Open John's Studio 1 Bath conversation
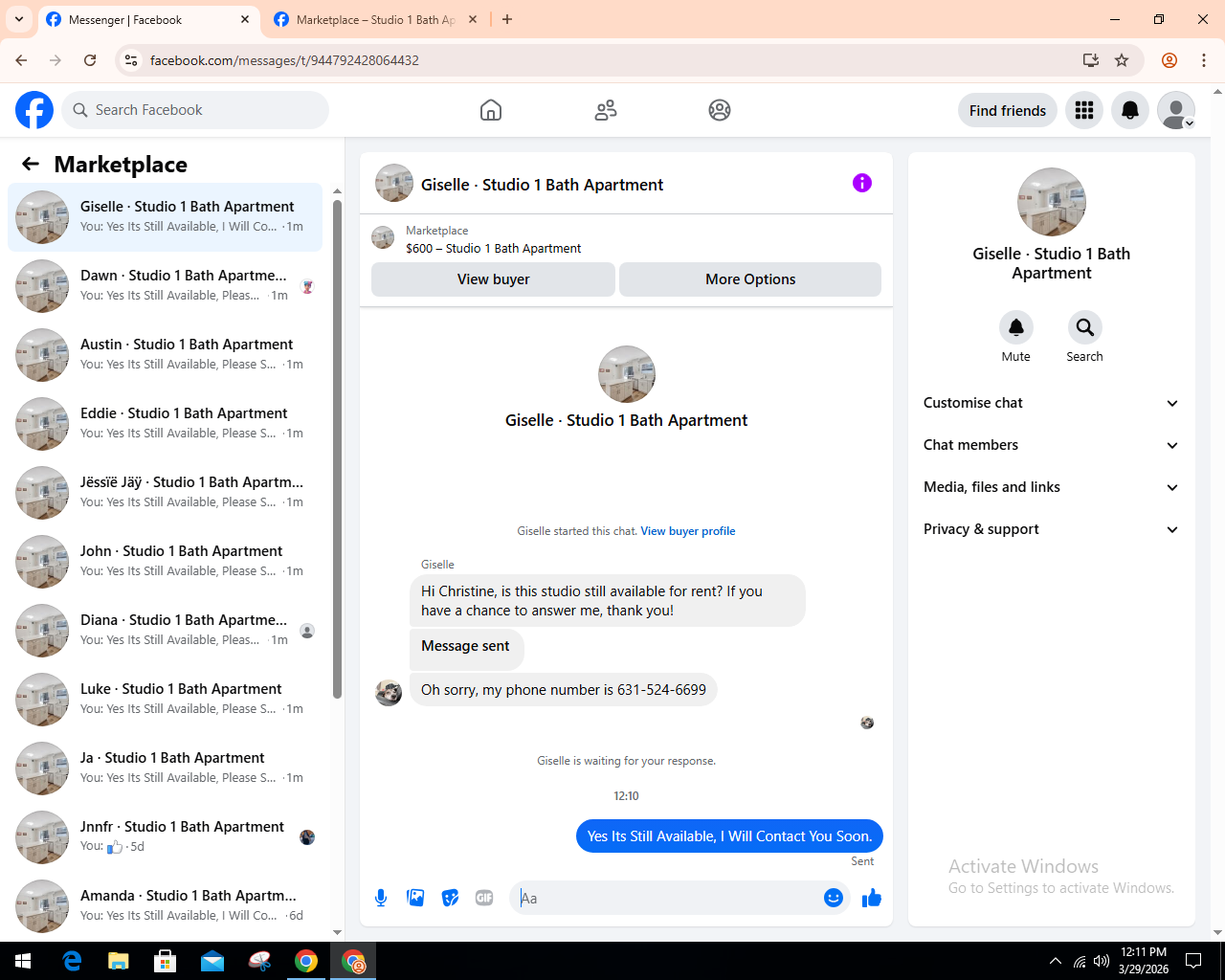 (165, 562)
